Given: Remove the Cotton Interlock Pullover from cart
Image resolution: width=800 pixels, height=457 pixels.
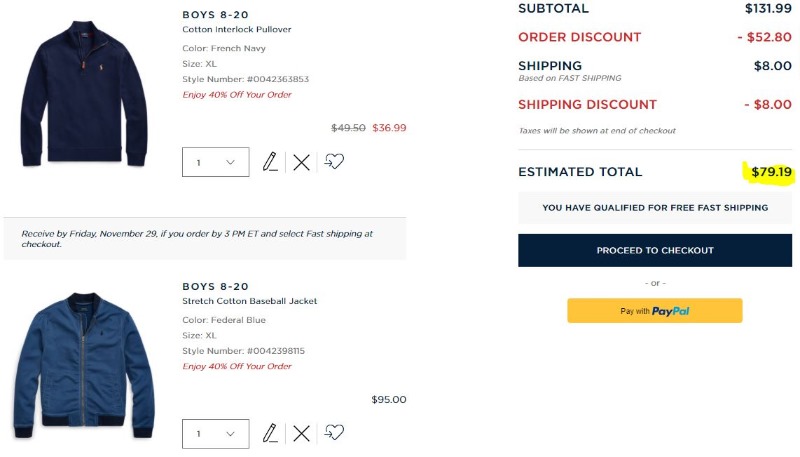Looking at the screenshot, I should (302, 162).
